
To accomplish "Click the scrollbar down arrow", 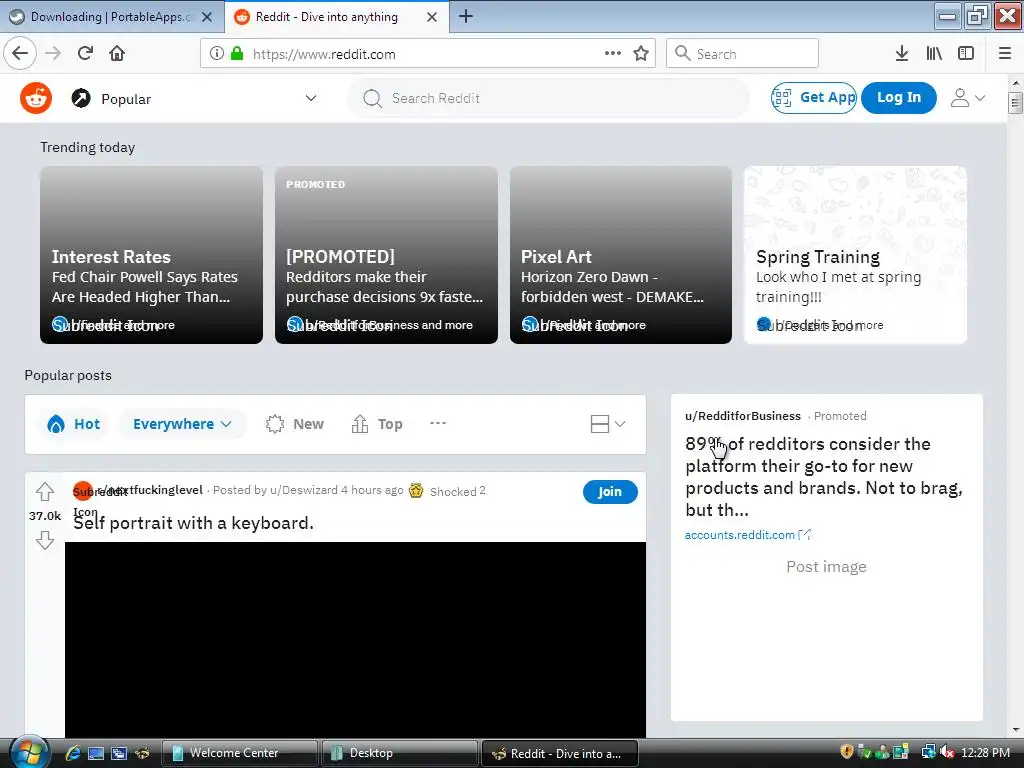I will click(1015, 729).
